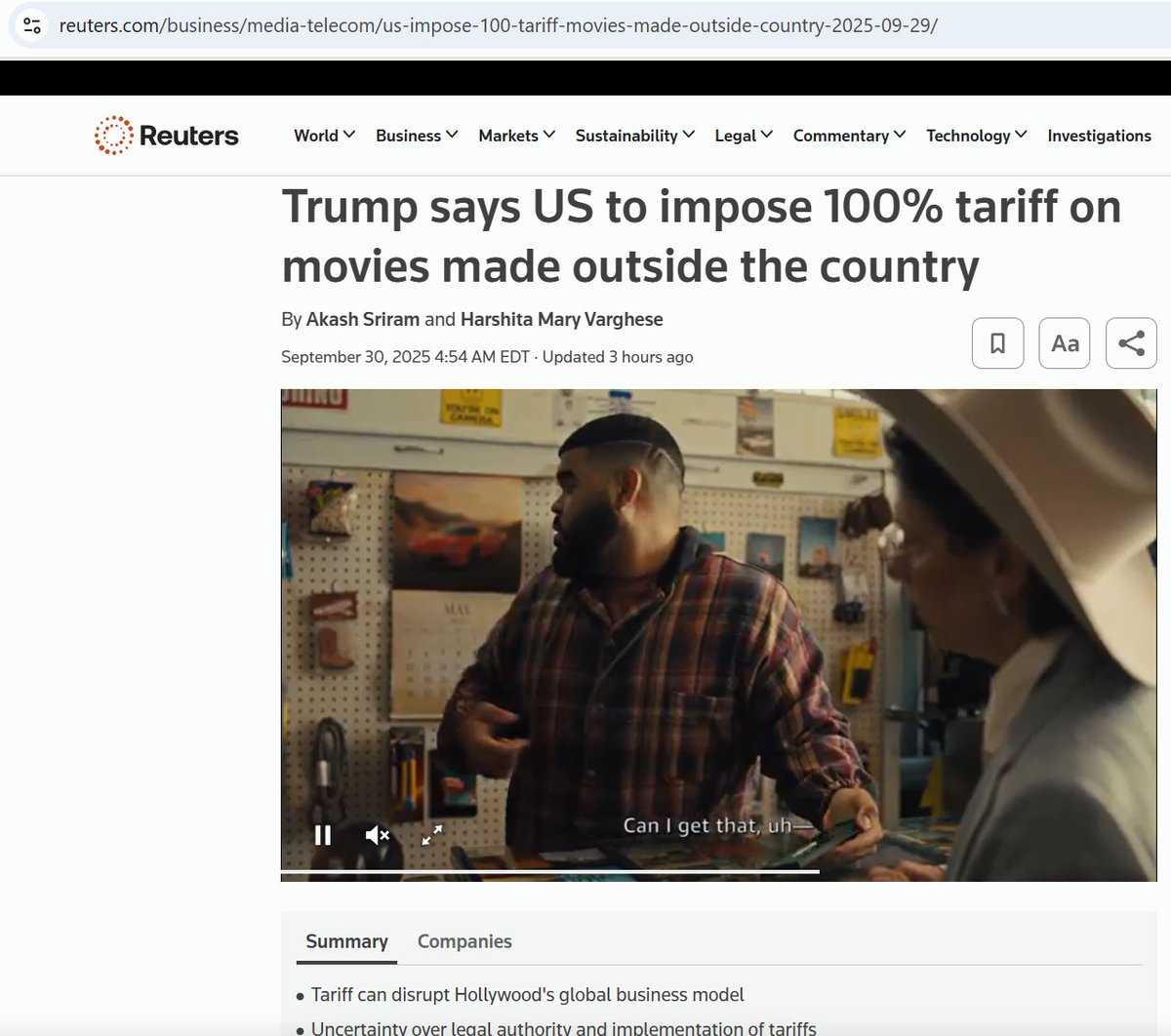Expand the World menu chevron
Screen dimensions: 1171x1036
point(349,135)
